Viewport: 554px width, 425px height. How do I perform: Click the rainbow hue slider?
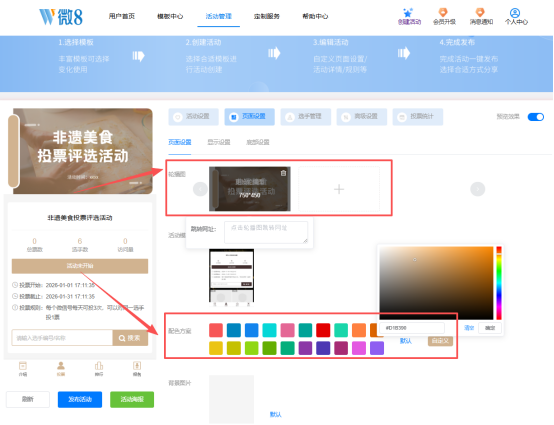pos(499,283)
